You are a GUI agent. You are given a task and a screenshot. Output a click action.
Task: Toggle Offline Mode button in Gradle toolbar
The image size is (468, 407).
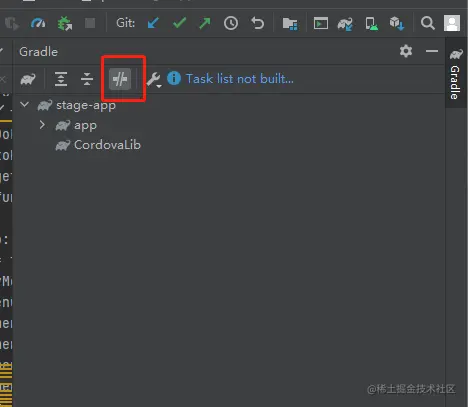(120, 79)
